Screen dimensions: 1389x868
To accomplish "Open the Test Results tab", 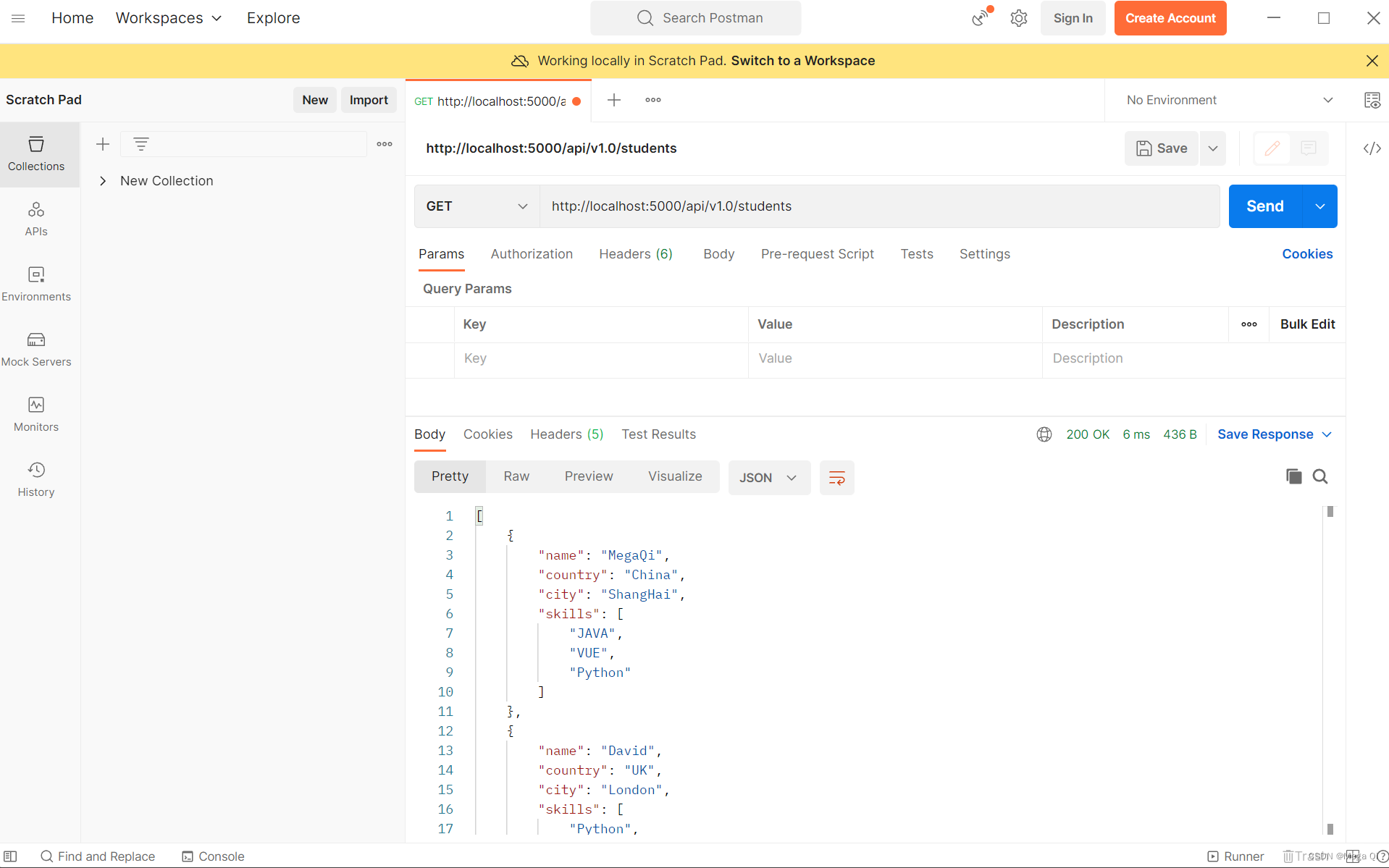I will point(658,434).
